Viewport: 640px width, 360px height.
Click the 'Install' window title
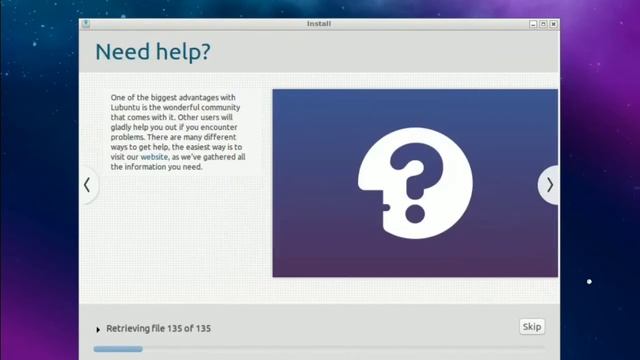[319, 24]
